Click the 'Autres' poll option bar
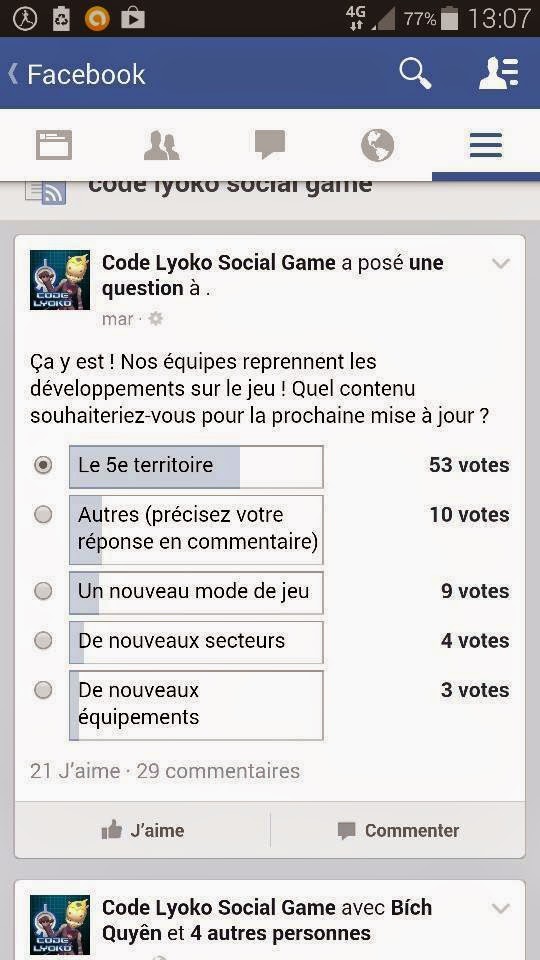Screen dimensions: 540x960 click(x=196, y=530)
